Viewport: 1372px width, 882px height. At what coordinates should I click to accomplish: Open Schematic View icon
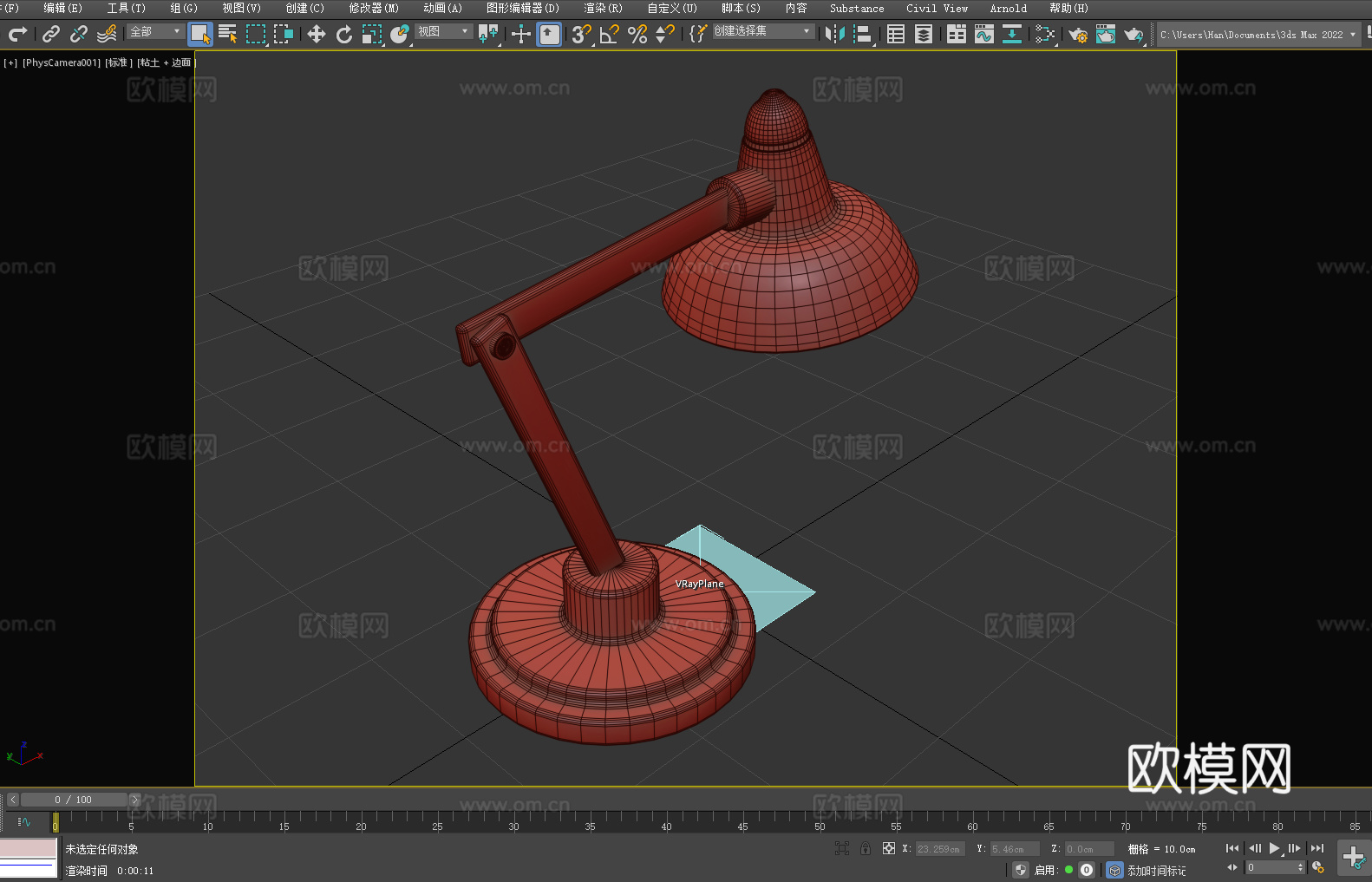pos(1044,34)
